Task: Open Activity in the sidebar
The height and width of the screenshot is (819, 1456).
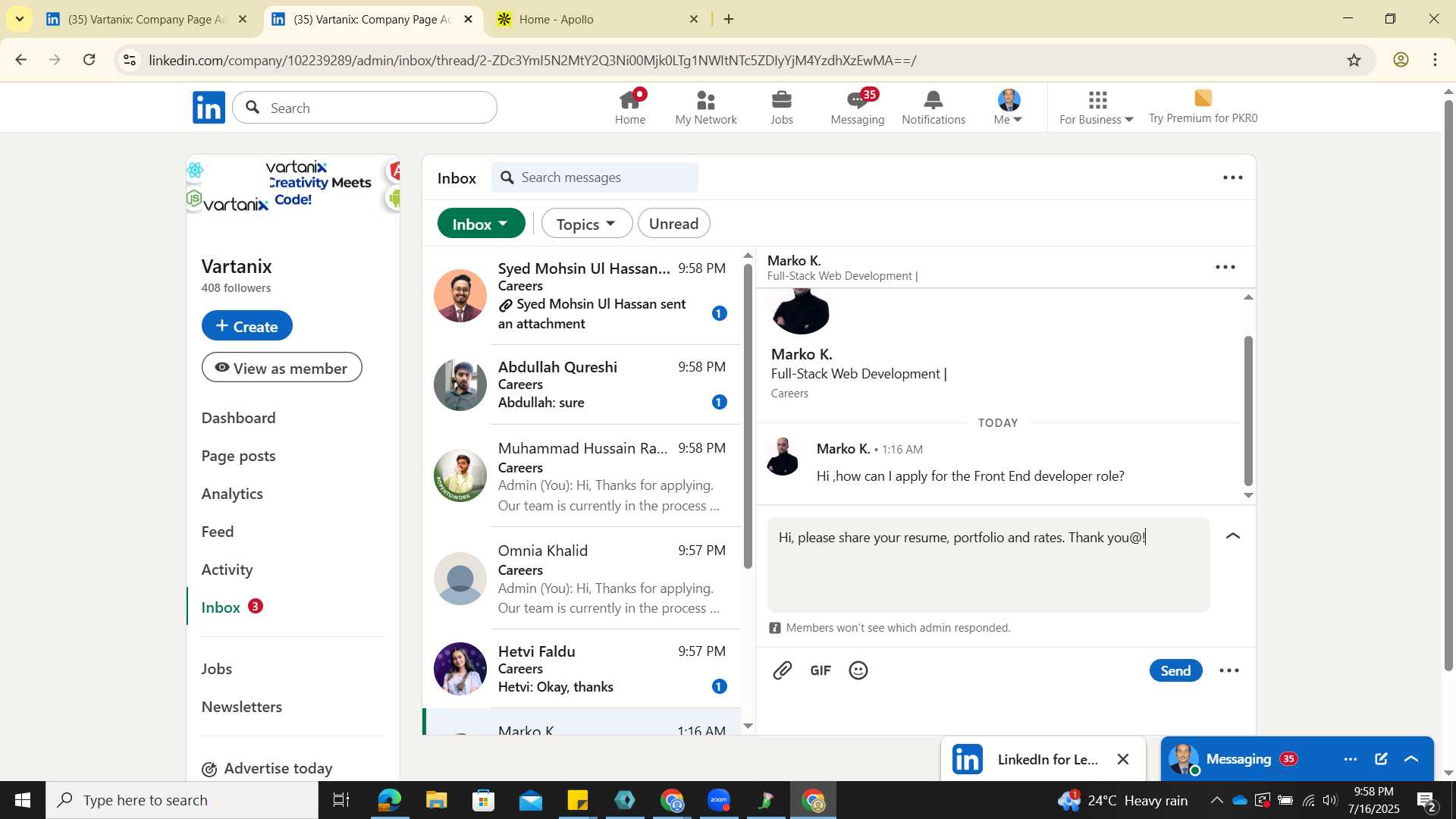Action: point(227,570)
